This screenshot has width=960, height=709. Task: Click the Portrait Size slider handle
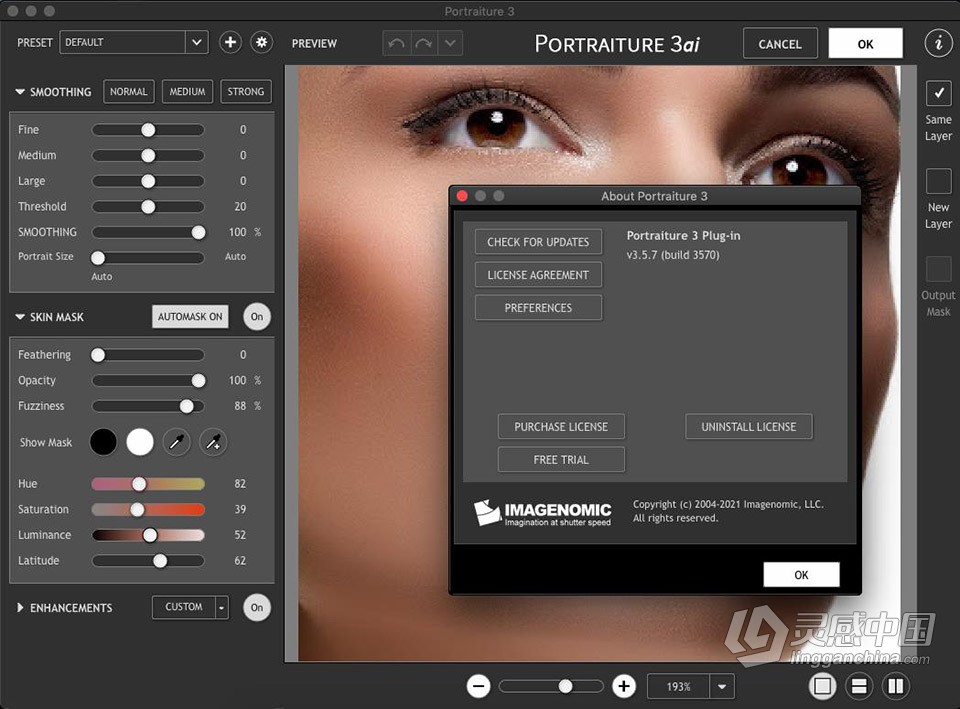pos(98,258)
